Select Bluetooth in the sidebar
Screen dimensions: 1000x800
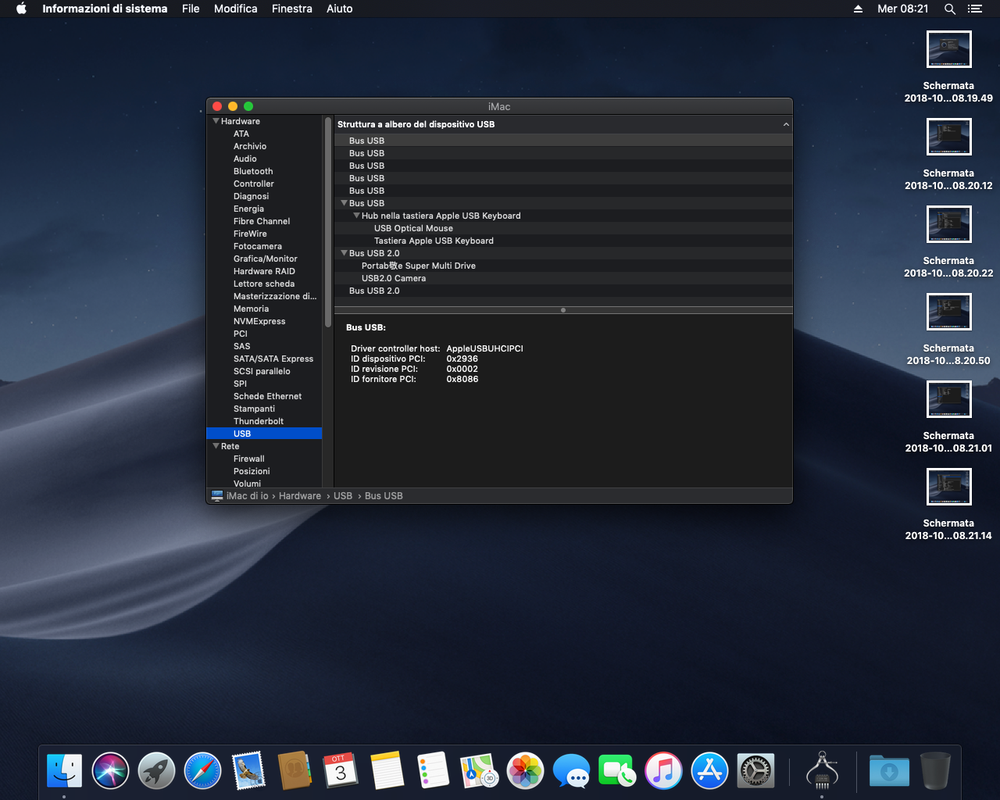253,171
